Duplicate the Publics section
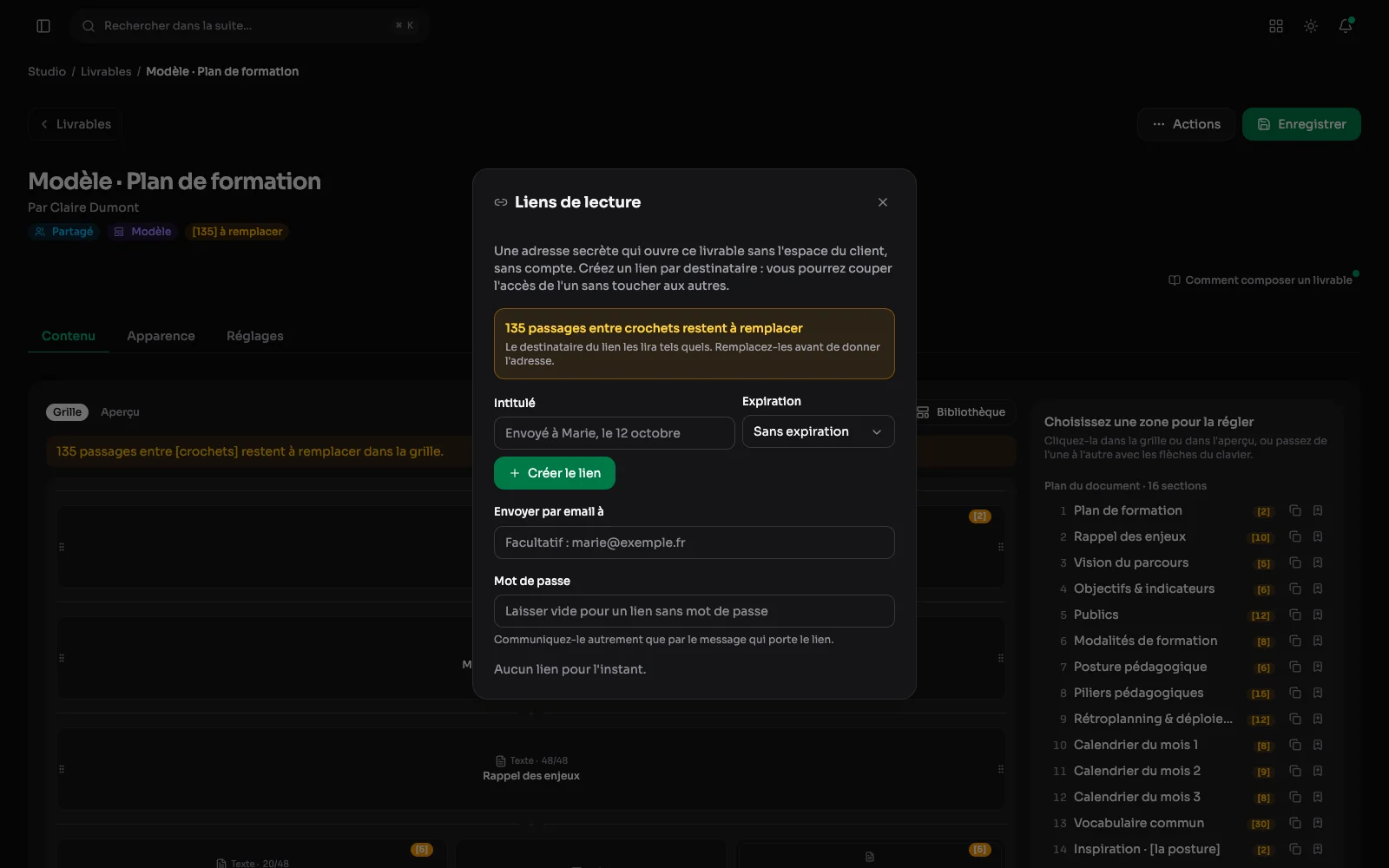Screen dimensions: 1389x868 [x=1295, y=615]
